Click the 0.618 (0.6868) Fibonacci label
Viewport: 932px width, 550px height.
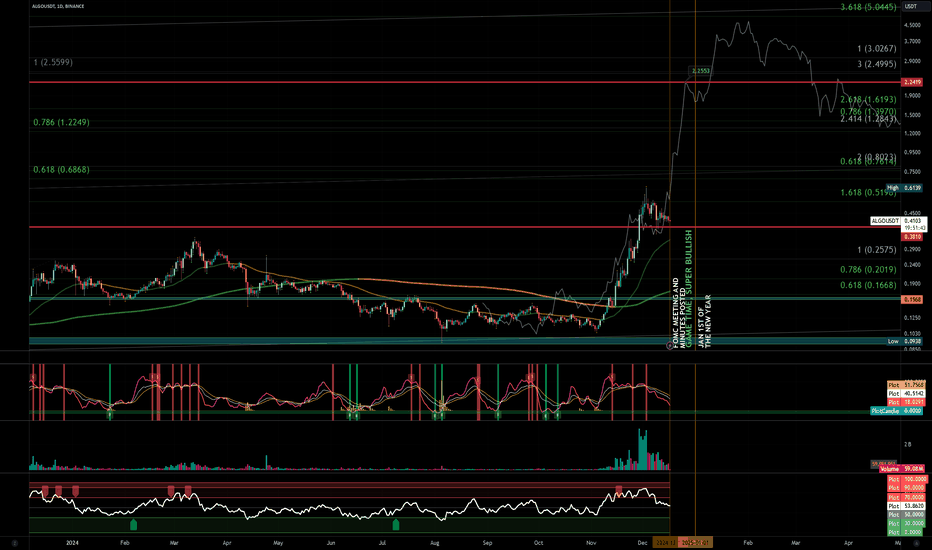pyautogui.click(x=61, y=169)
